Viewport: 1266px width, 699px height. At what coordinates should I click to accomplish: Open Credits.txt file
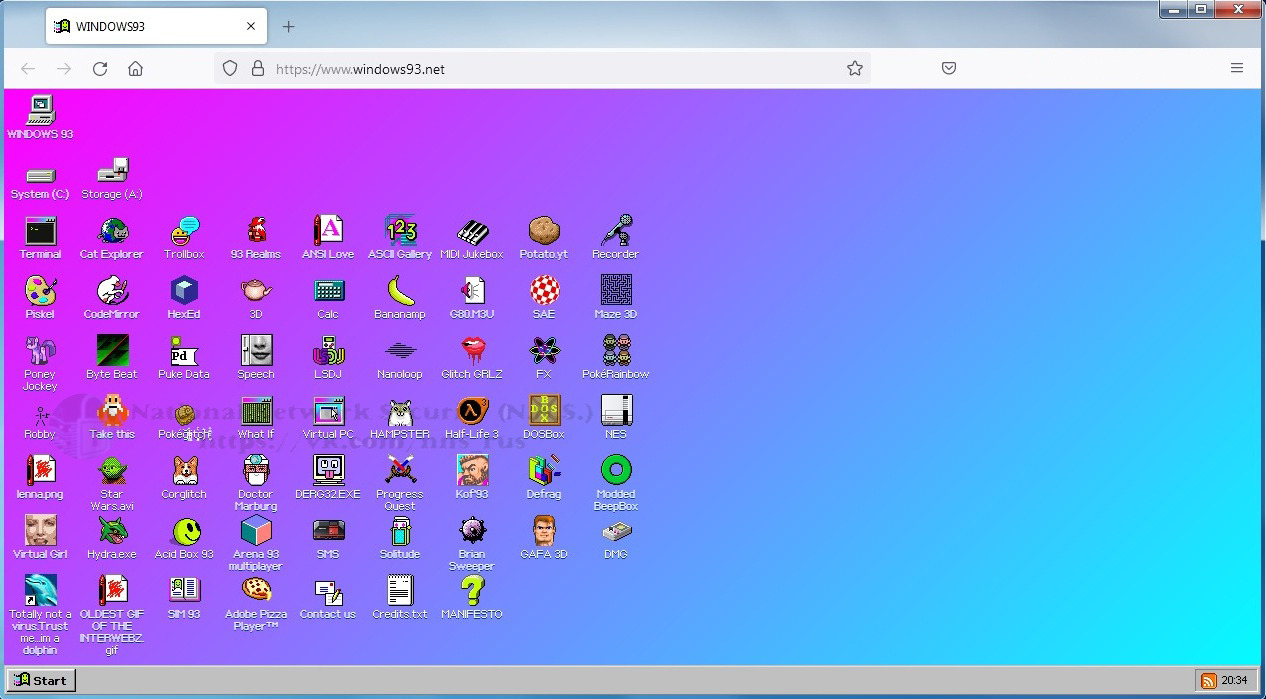pos(400,591)
